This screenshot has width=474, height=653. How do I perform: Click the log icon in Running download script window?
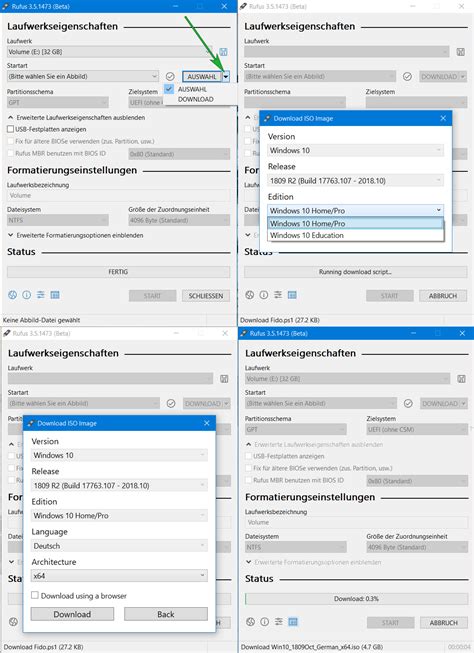click(292, 295)
